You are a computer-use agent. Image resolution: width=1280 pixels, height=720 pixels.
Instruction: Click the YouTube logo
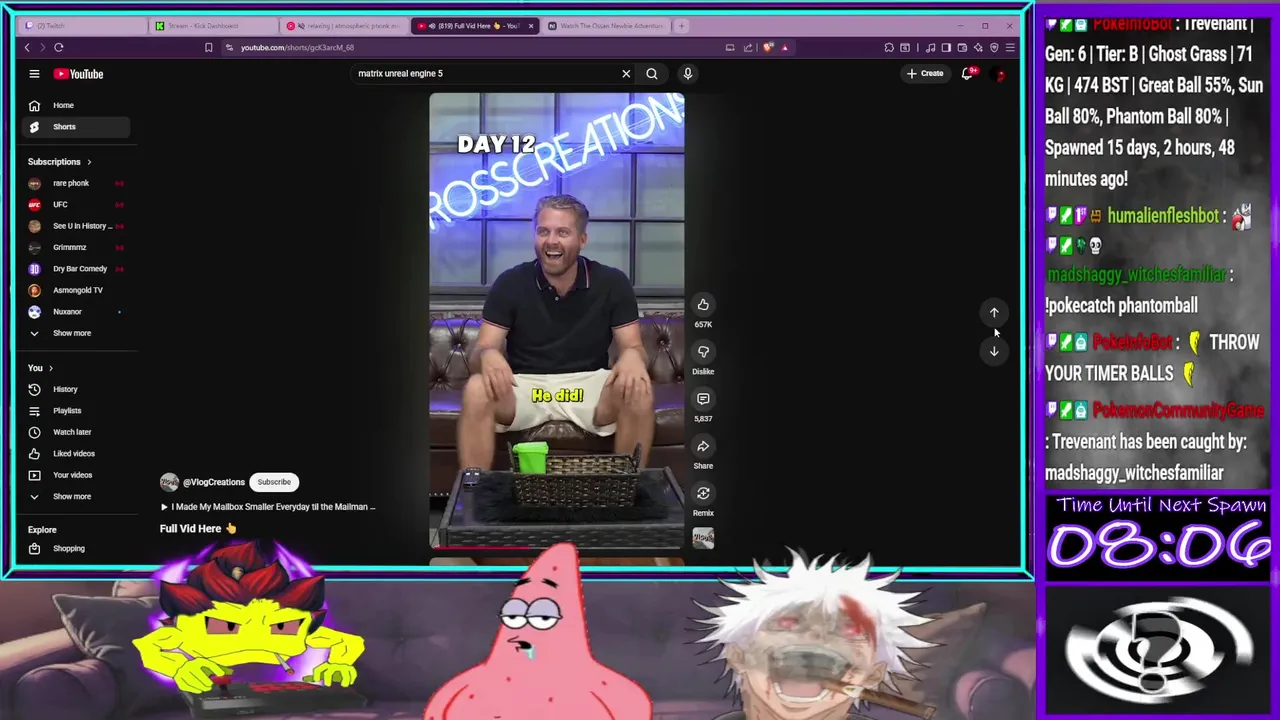tap(78, 74)
